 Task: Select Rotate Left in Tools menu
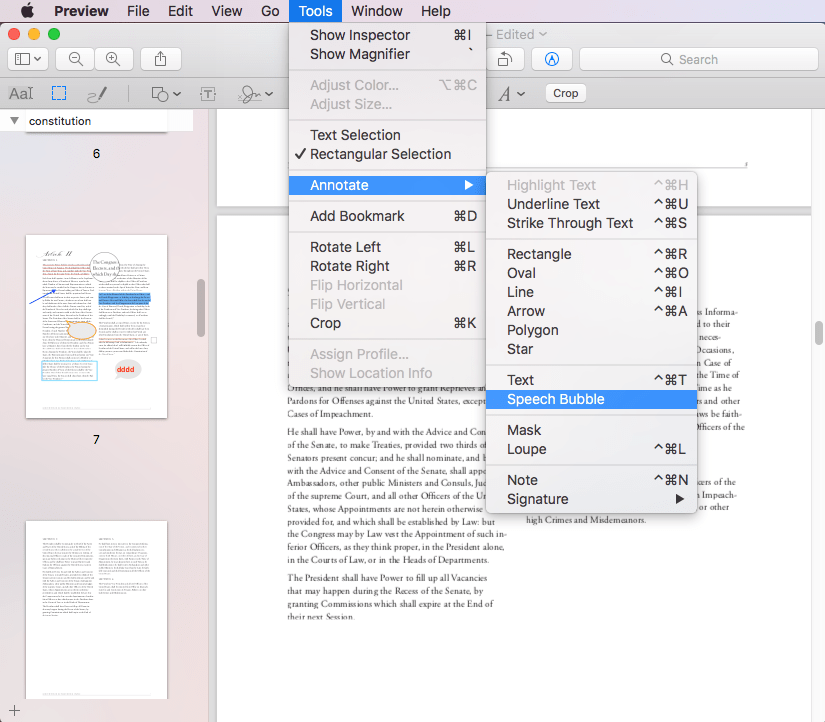tap(345, 247)
